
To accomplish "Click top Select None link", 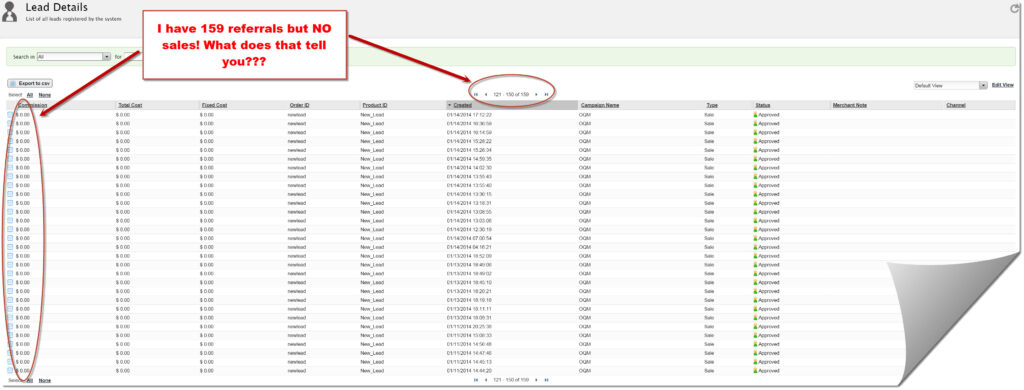I will click(x=44, y=95).
